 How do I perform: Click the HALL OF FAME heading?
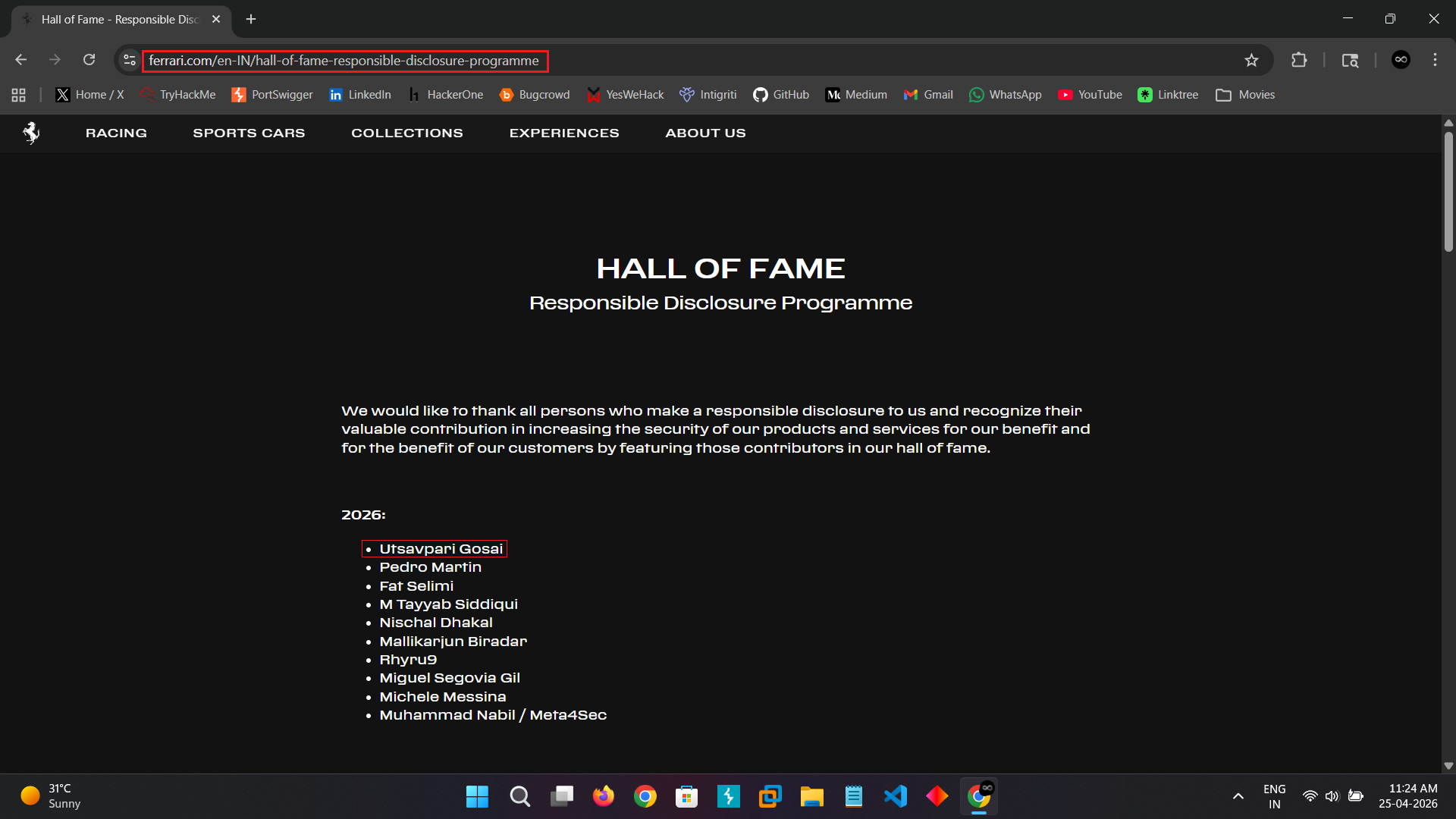720,268
